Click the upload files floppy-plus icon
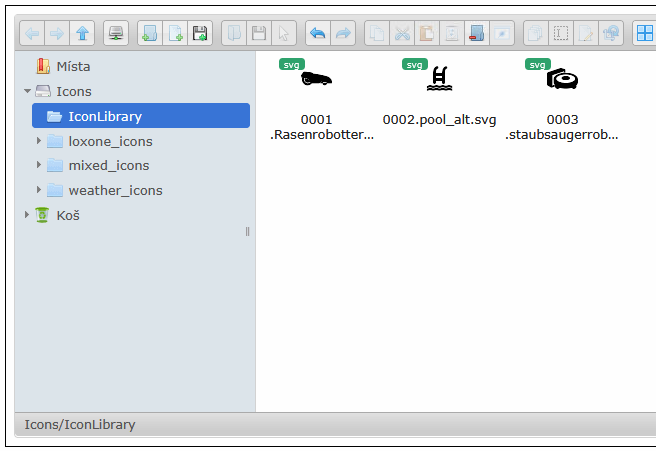This screenshot has width=656, height=451. tap(200, 33)
